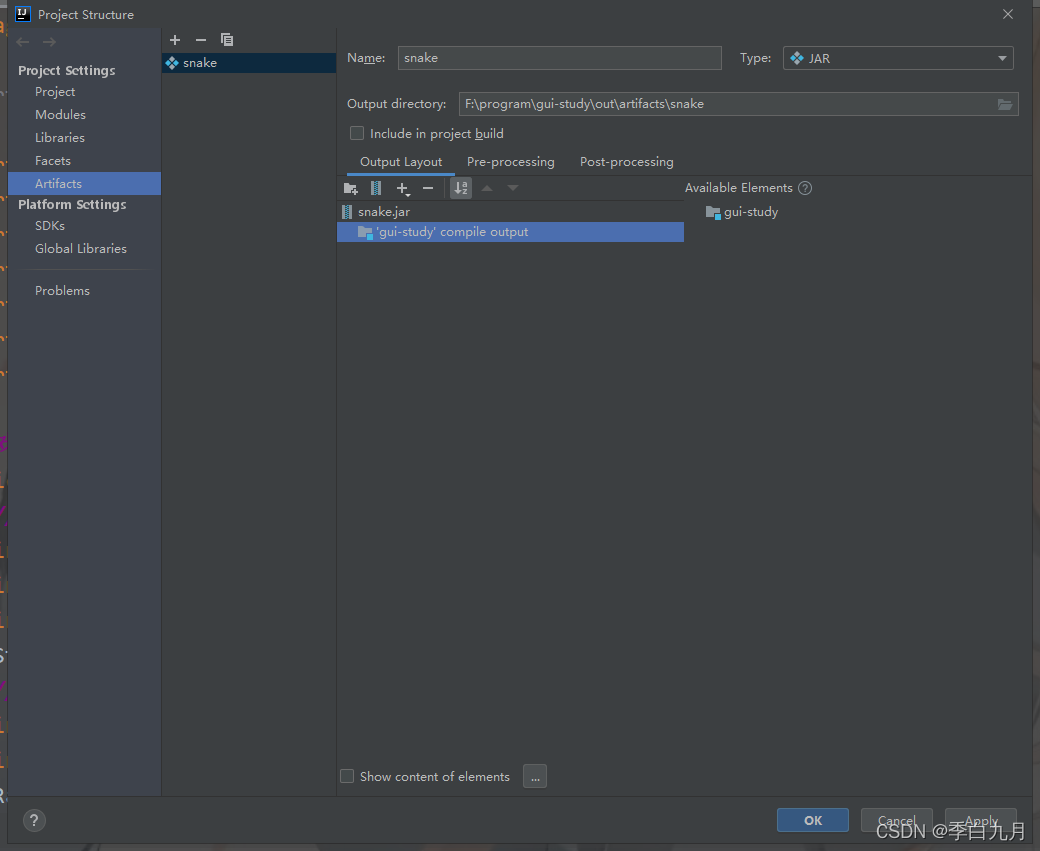This screenshot has width=1040, height=851.
Task: Remove the selected artifact with minus icon
Action: 201,40
